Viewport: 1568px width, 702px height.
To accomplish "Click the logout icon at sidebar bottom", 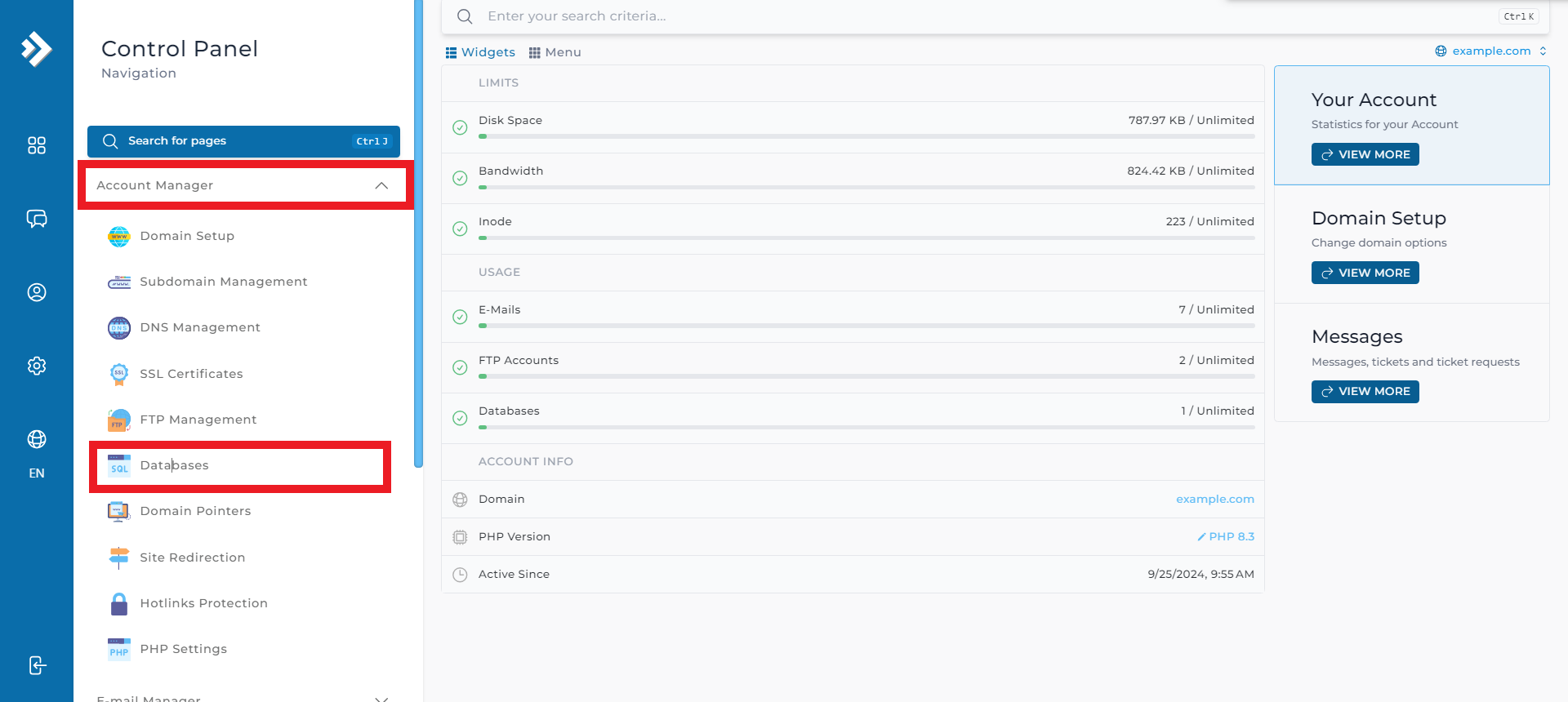I will pyautogui.click(x=37, y=665).
